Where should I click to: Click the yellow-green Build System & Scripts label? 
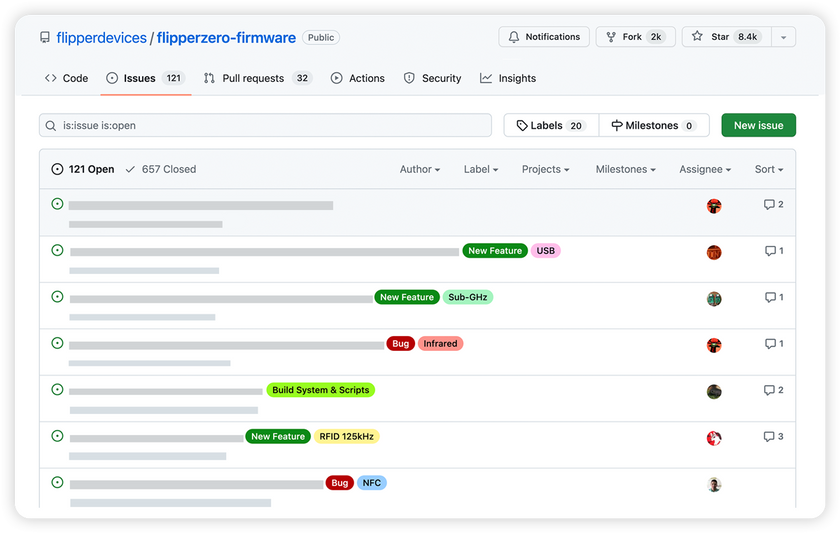pos(321,390)
